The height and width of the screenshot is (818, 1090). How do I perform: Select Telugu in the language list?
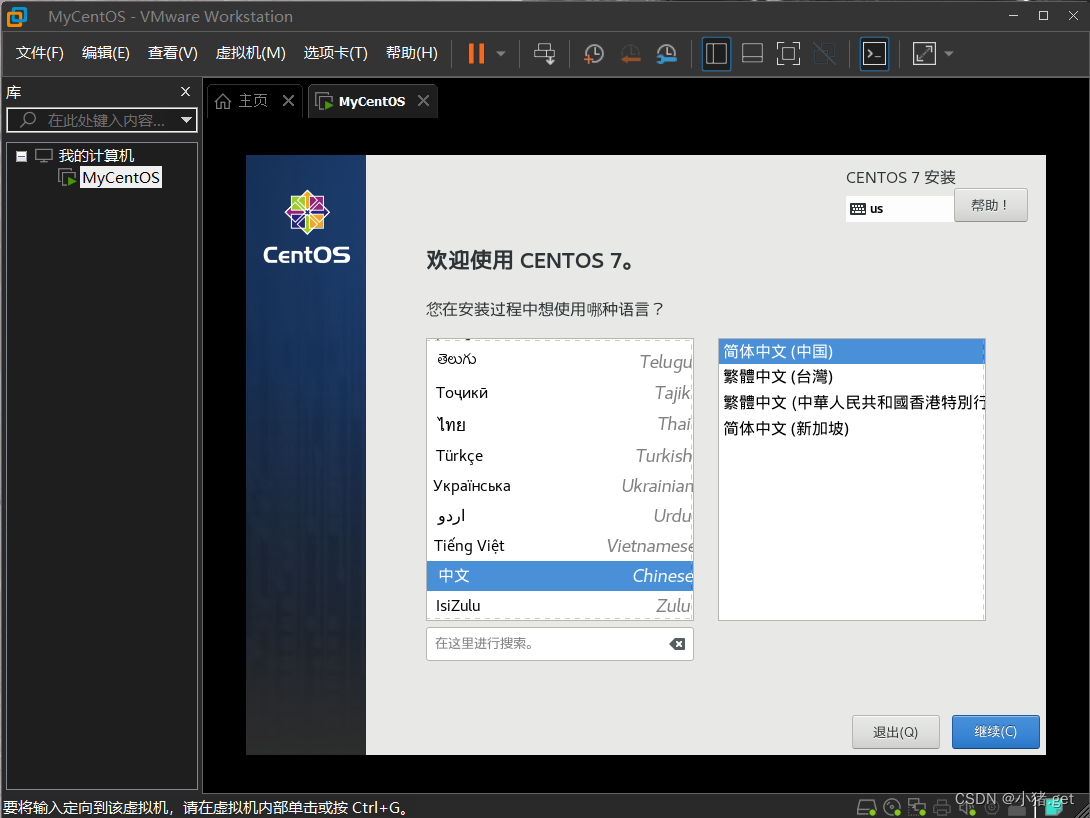[560, 361]
